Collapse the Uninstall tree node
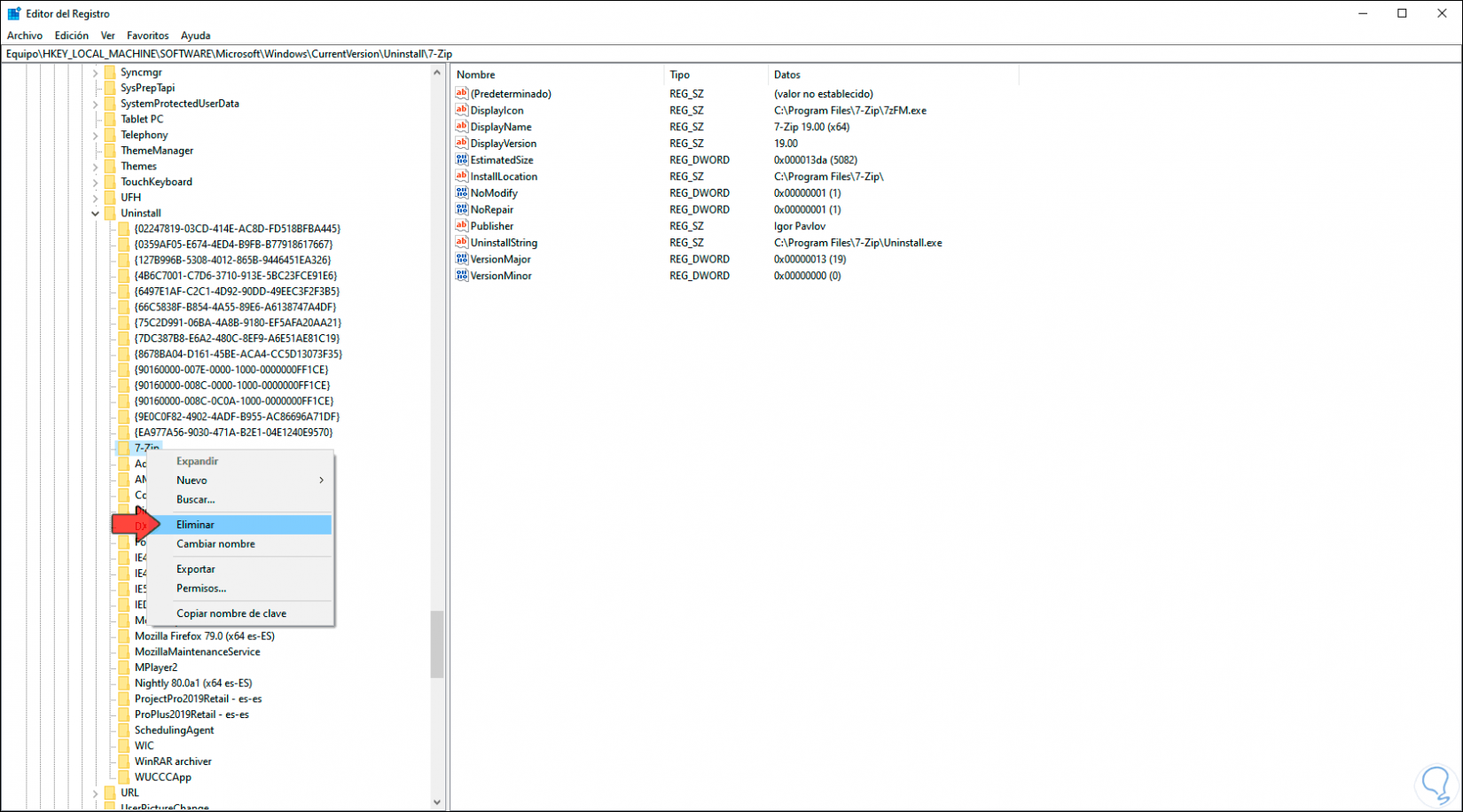The height and width of the screenshot is (812, 1463). tap(95, 213)
